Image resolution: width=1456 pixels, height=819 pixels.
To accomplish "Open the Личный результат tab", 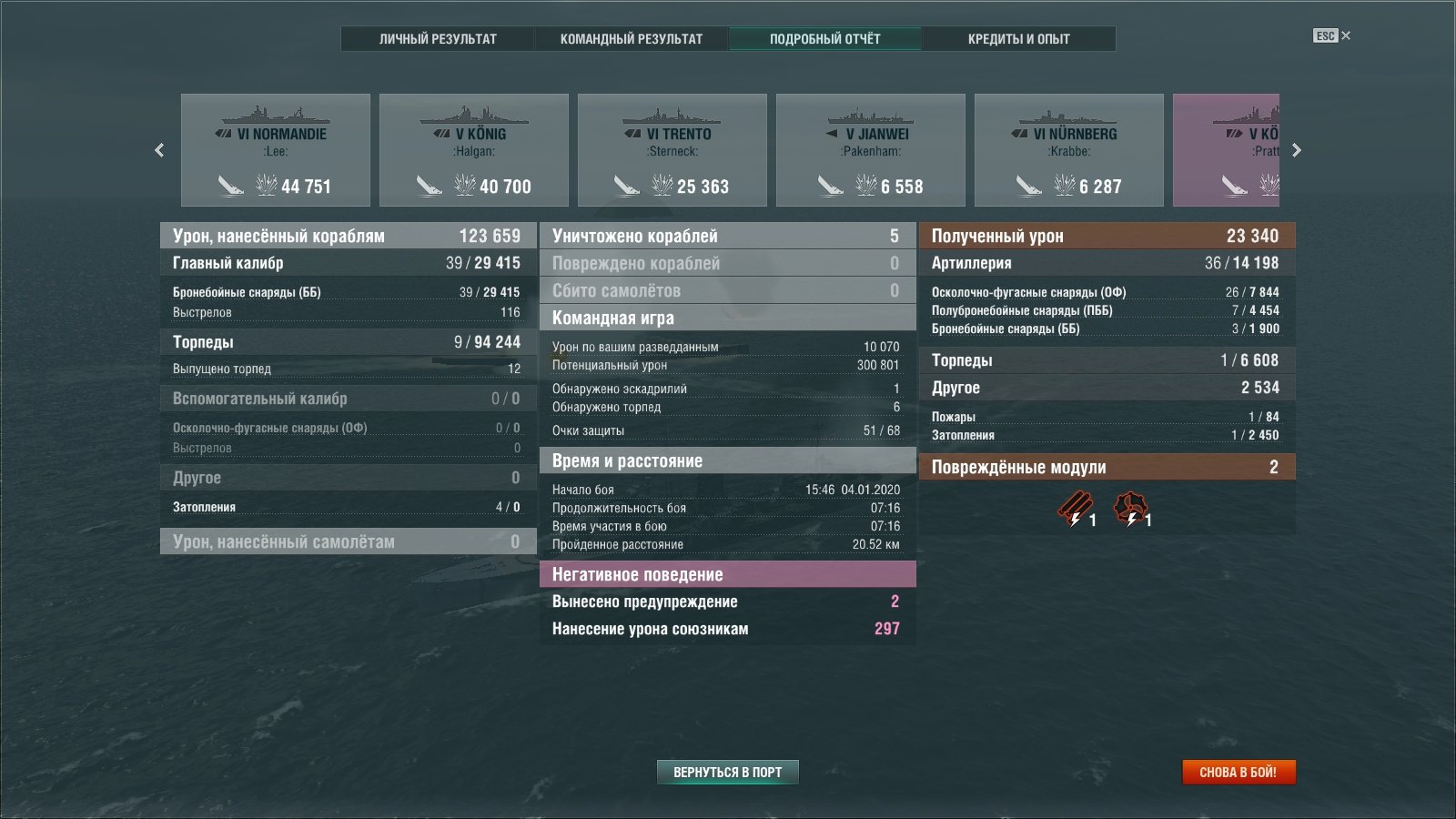I will [x=438, y=38].
